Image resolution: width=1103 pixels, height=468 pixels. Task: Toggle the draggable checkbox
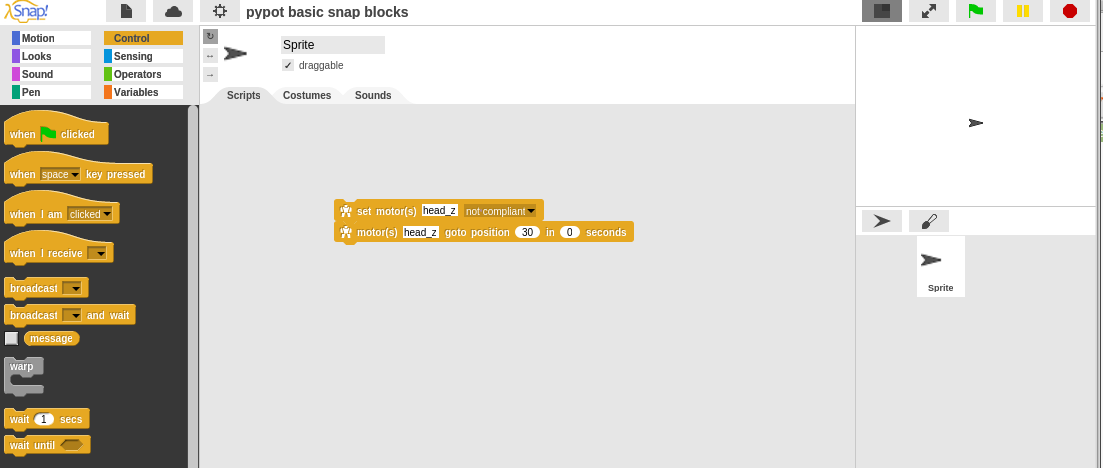pos(288,65)
